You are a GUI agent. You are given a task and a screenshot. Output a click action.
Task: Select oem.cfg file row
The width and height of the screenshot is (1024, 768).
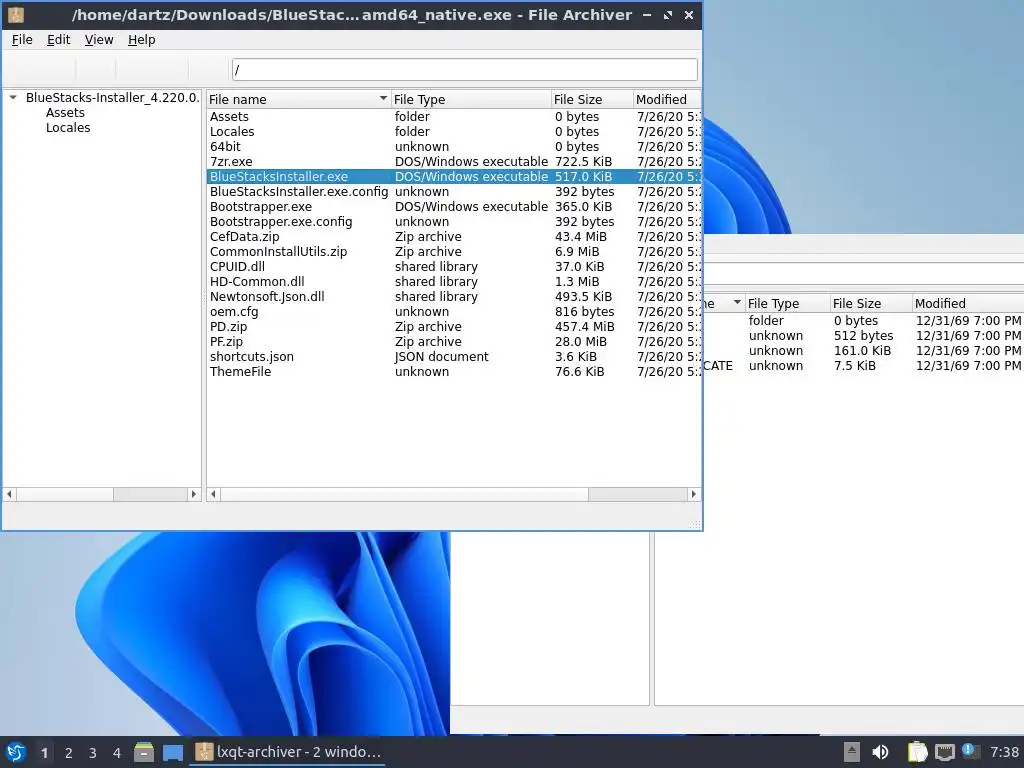454,312
